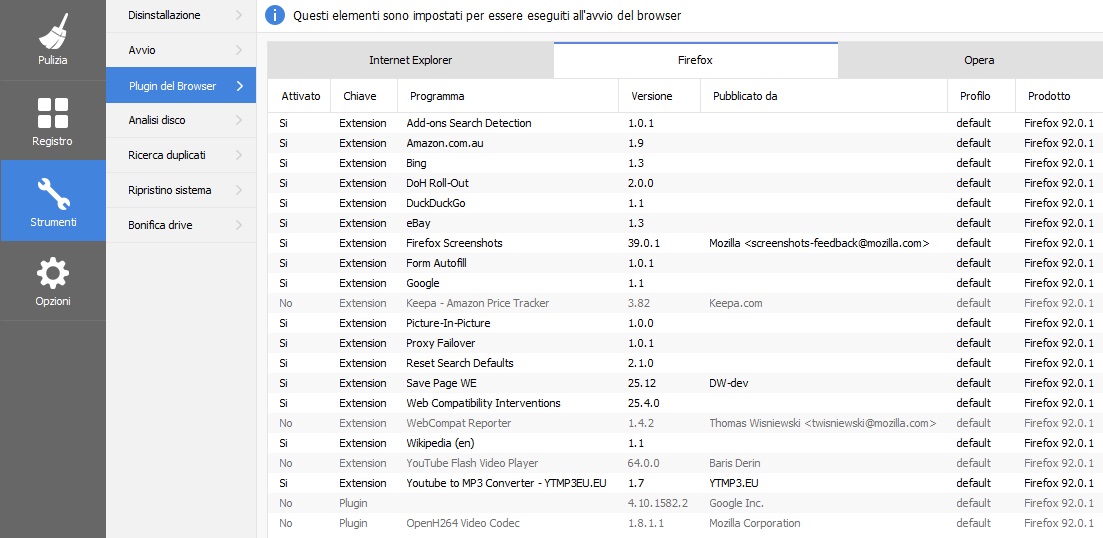Image resolution: width=1103 pixels, height=538 pixels.
Task: Open the Analisi disco menu item
Action: coord(181,120)
